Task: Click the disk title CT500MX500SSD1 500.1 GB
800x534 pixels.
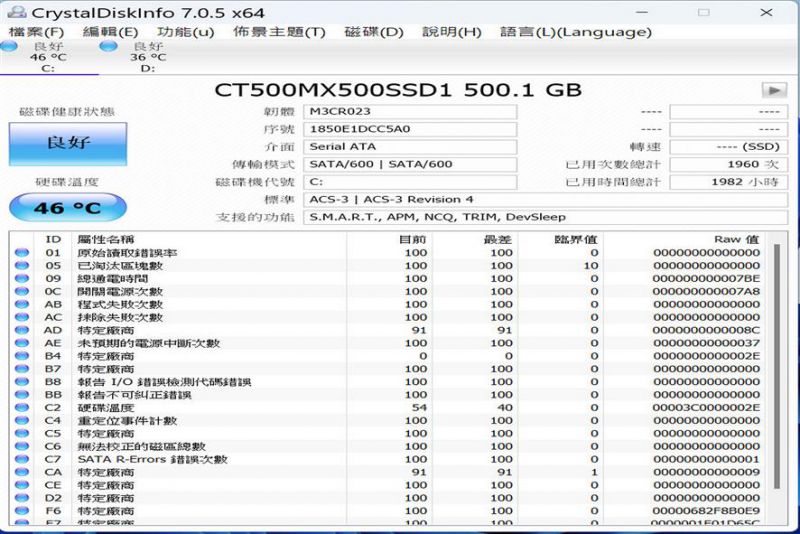Action: coord(398,90)
